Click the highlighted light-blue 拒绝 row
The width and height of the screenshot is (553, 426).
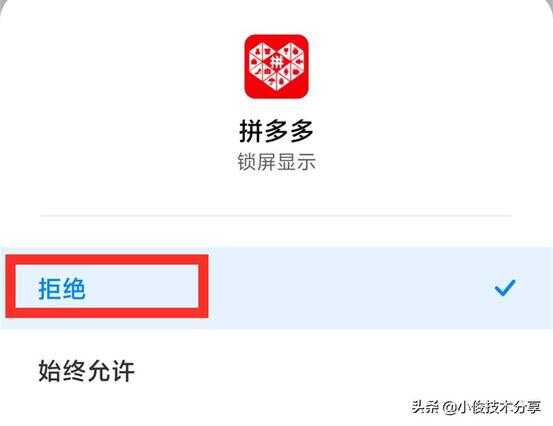[x=276, y=288]
